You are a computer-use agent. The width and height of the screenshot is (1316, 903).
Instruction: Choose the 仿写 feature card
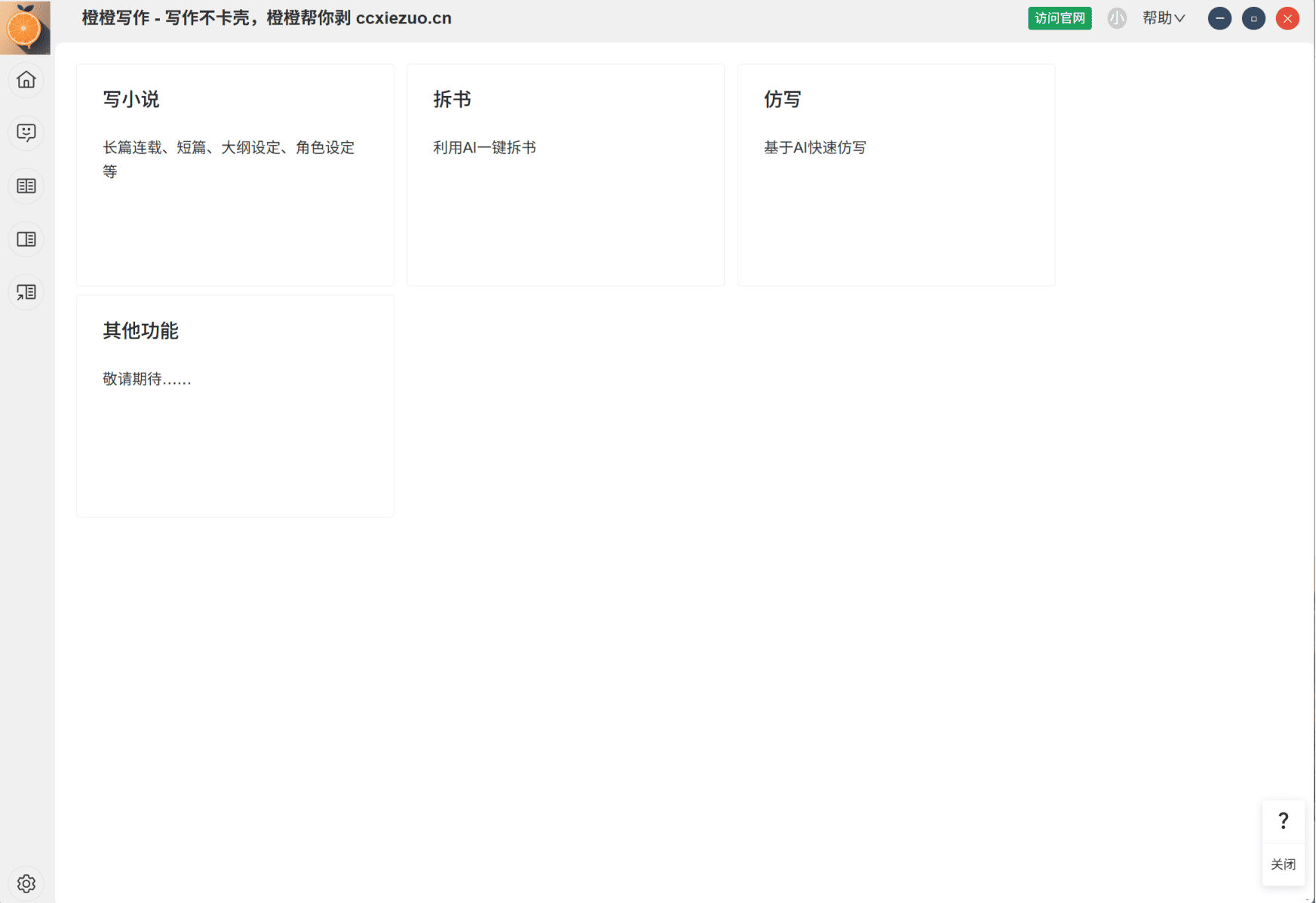coord(895,174)
